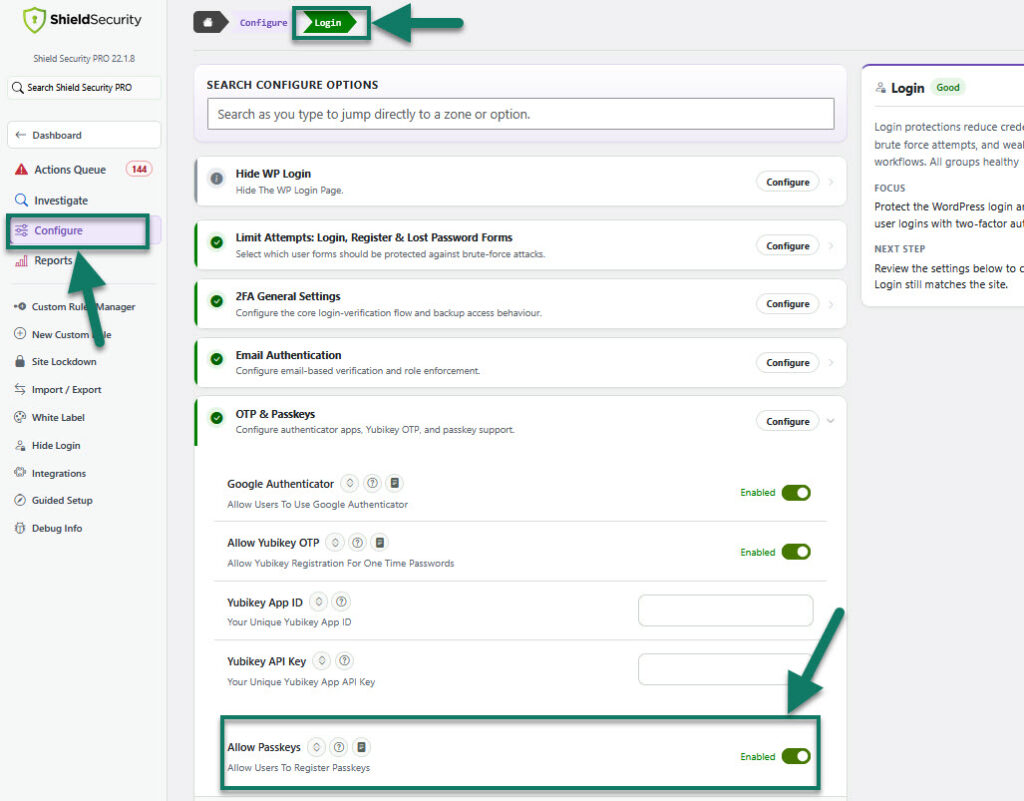
Task: Click Configure button for 2FA General Settings
Action: [x=788, y=304]
